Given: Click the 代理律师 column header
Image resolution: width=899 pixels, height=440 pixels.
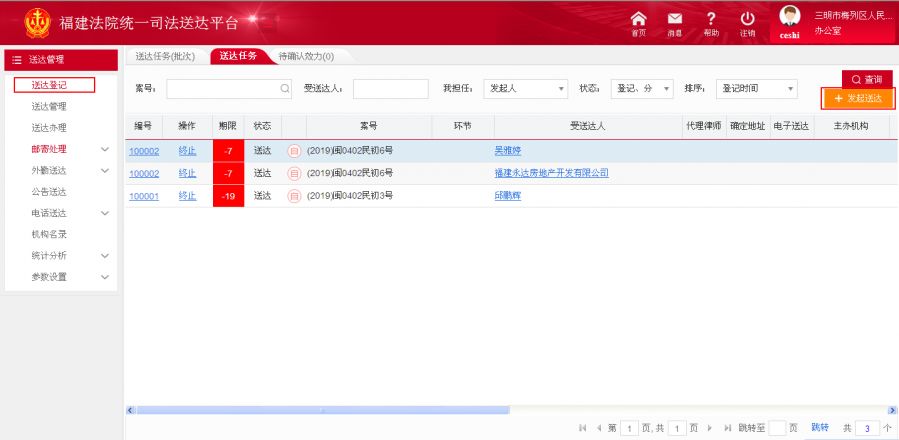Looking at the screenshot, I should (703, 126).
